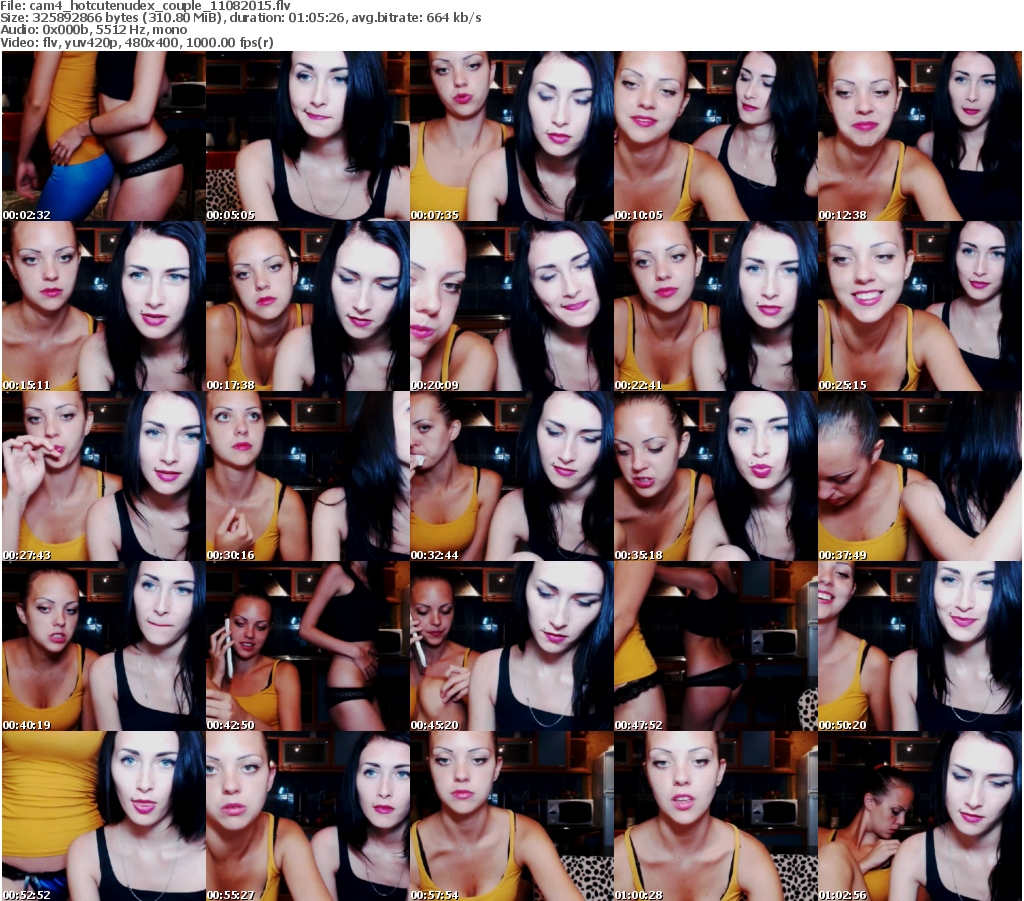Pick the frame at 00:45:20
The width and height of the screenshot is (1024, 901).
pos(512,646)
